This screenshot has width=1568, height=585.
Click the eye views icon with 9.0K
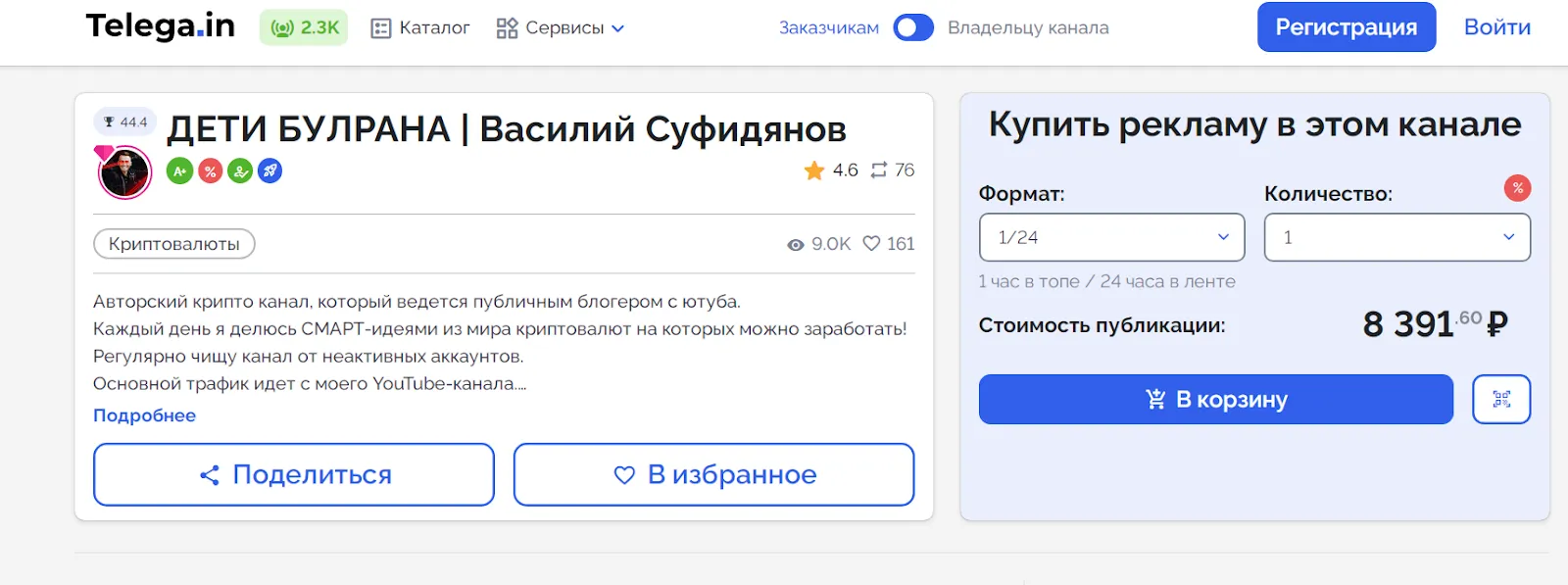(x=818, y=244)
